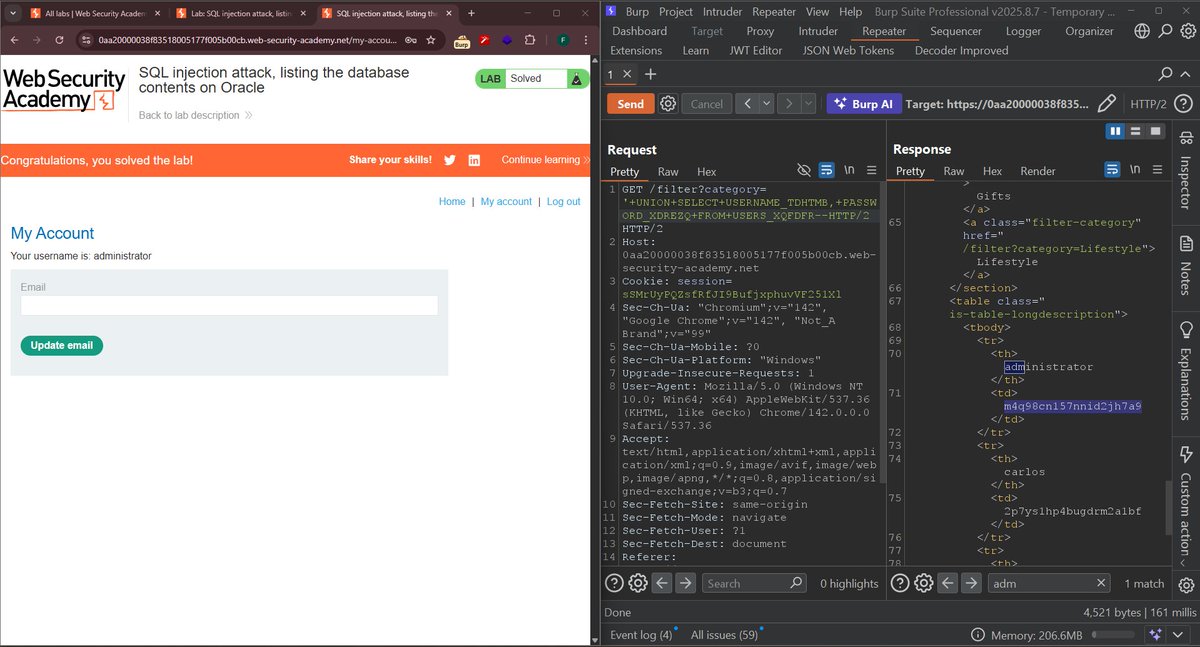This screenshot has height=647, width=1200.
Task: Select combined tabbed layout view
Action: pos(1155,131)
